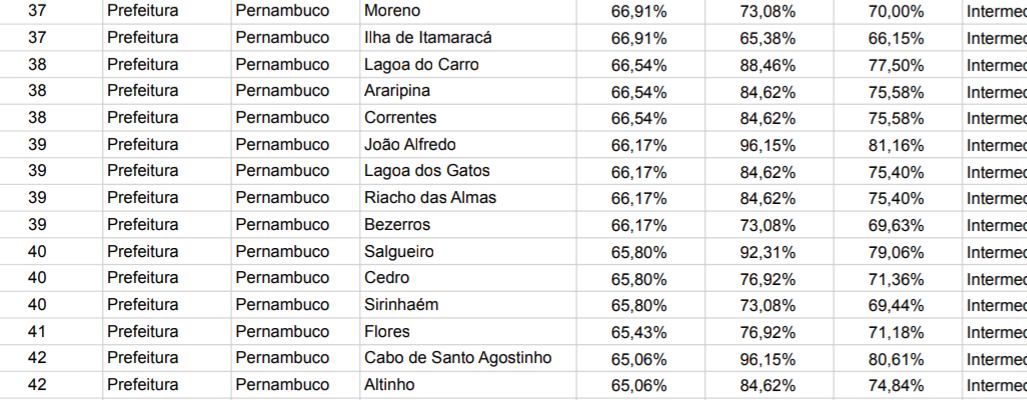Select the Flores cell

[x=468, y=332]
